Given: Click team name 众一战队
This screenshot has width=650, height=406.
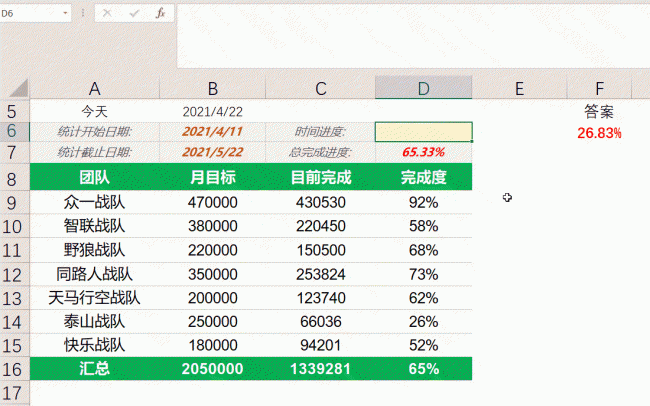Looking at the screenshot, I should click(x=95, y=202).
